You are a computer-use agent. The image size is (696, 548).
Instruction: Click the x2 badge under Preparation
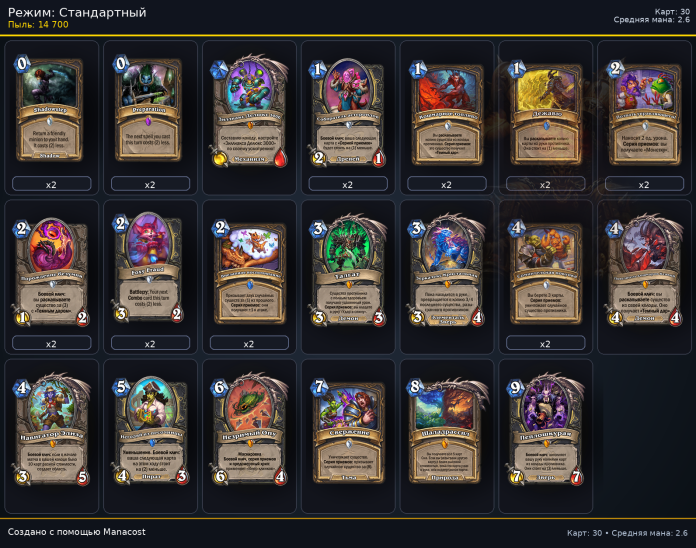tap(150, 184)
